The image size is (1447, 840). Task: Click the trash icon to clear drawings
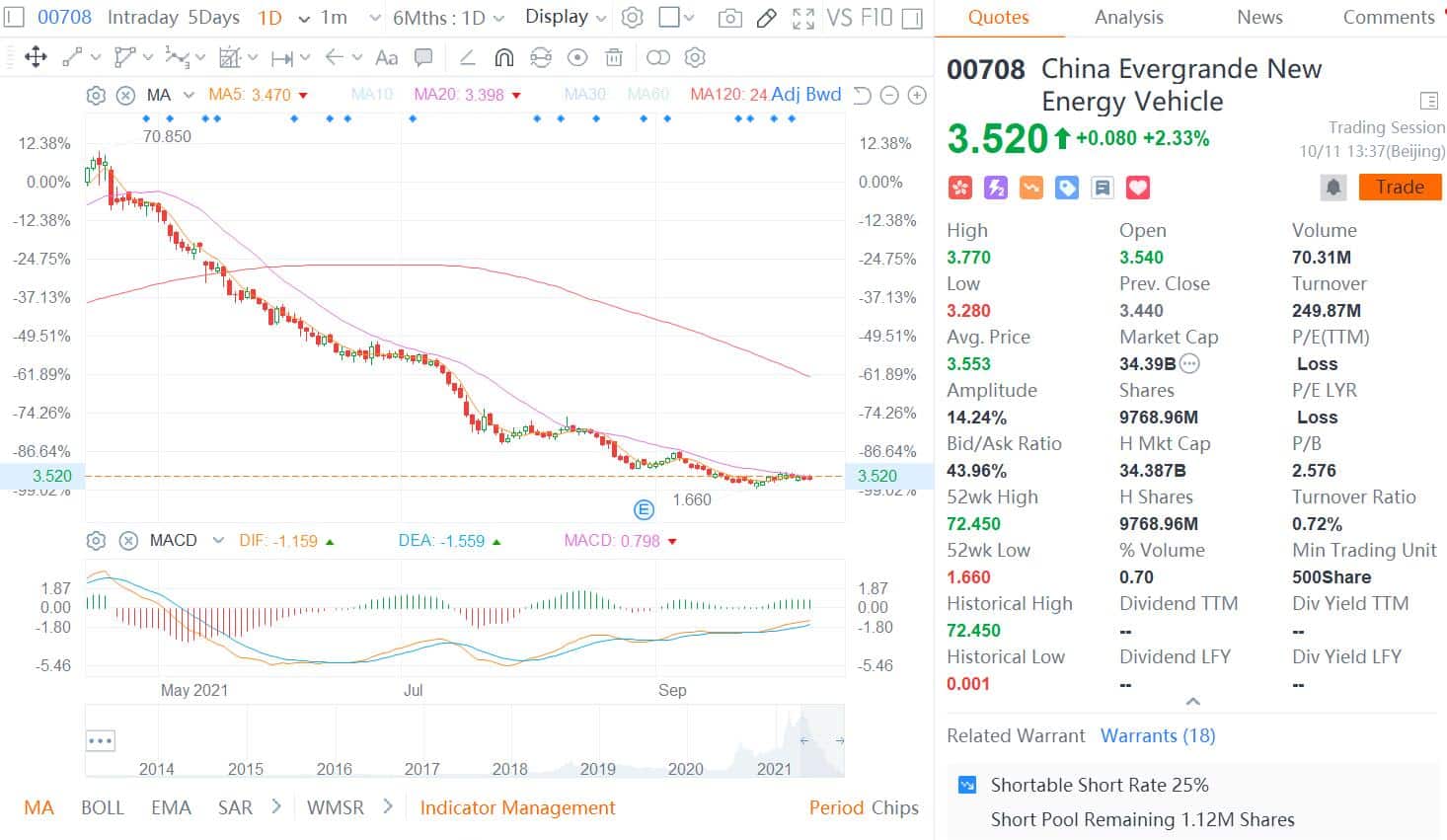(x=614, y=57)
